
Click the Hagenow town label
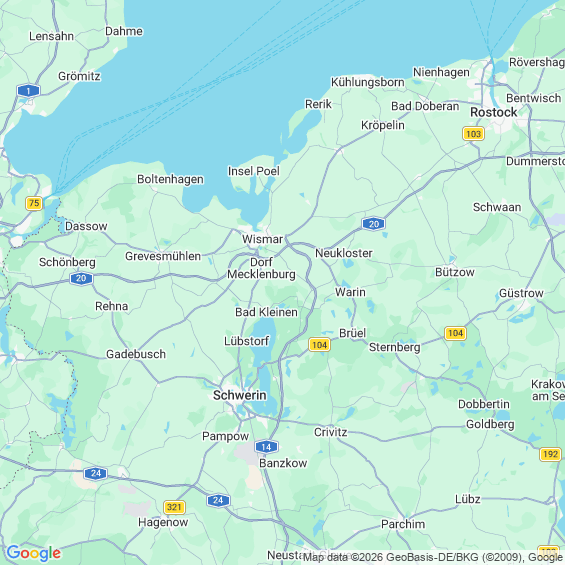tap(163, 522)
